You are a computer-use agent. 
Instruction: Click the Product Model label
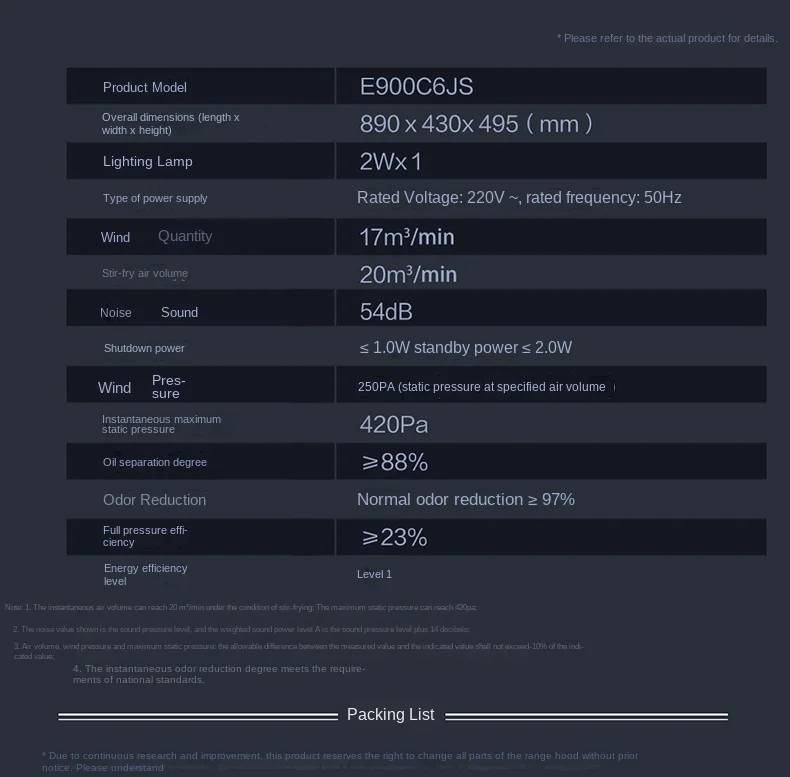145,87
